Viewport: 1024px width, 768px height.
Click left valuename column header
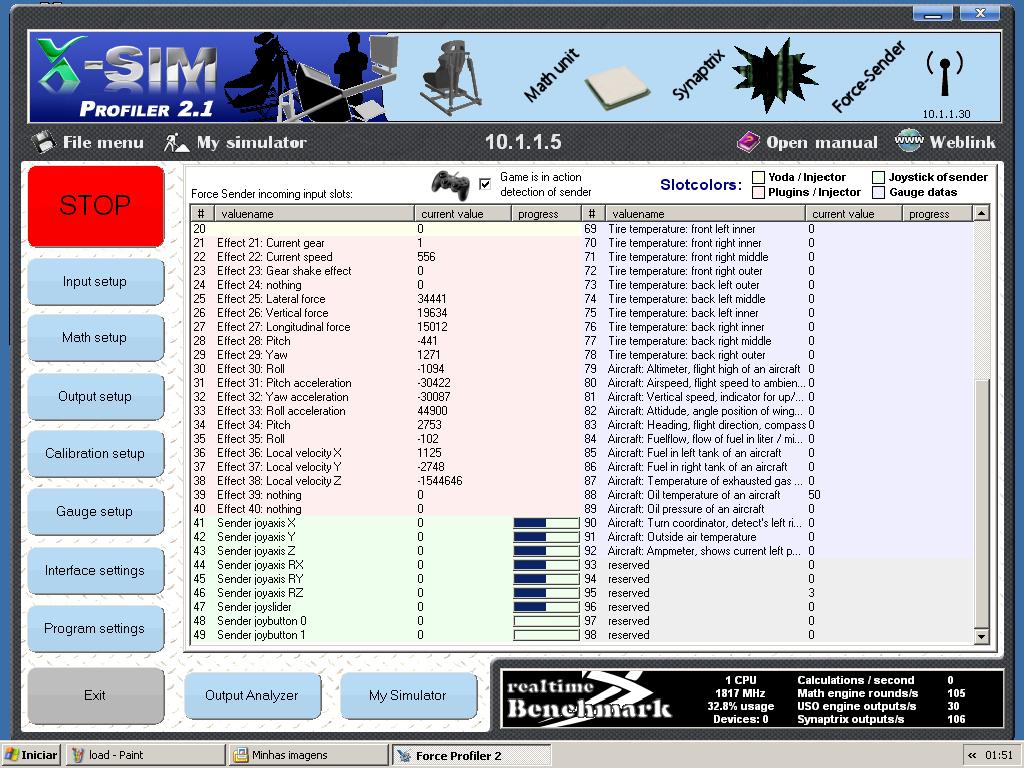point(313,214)
